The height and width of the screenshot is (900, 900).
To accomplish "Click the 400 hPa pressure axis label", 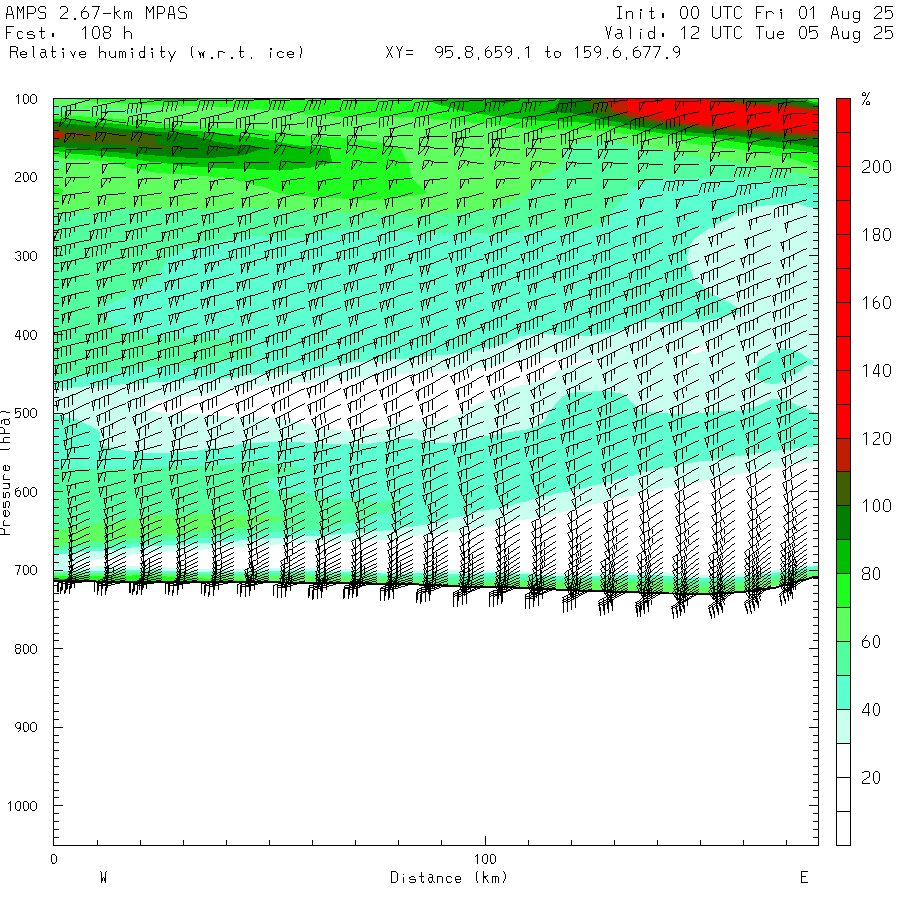I will click(x=26, y=335).
